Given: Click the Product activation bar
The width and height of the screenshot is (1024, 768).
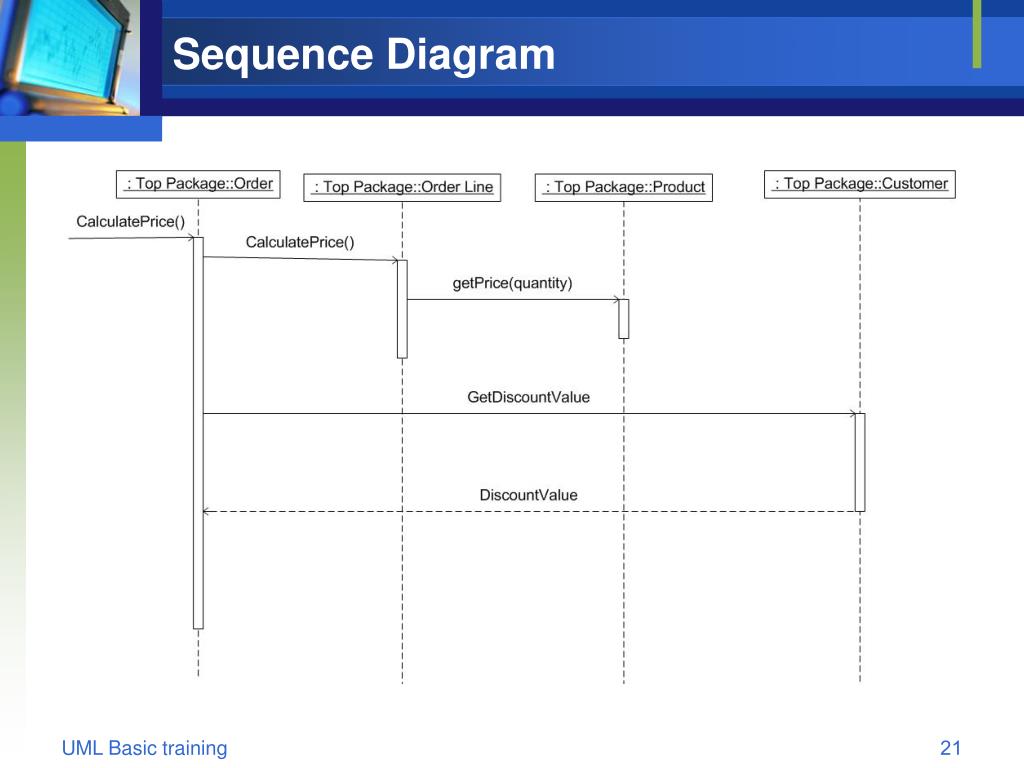Looking at the screenshot, I should [624, 319].
